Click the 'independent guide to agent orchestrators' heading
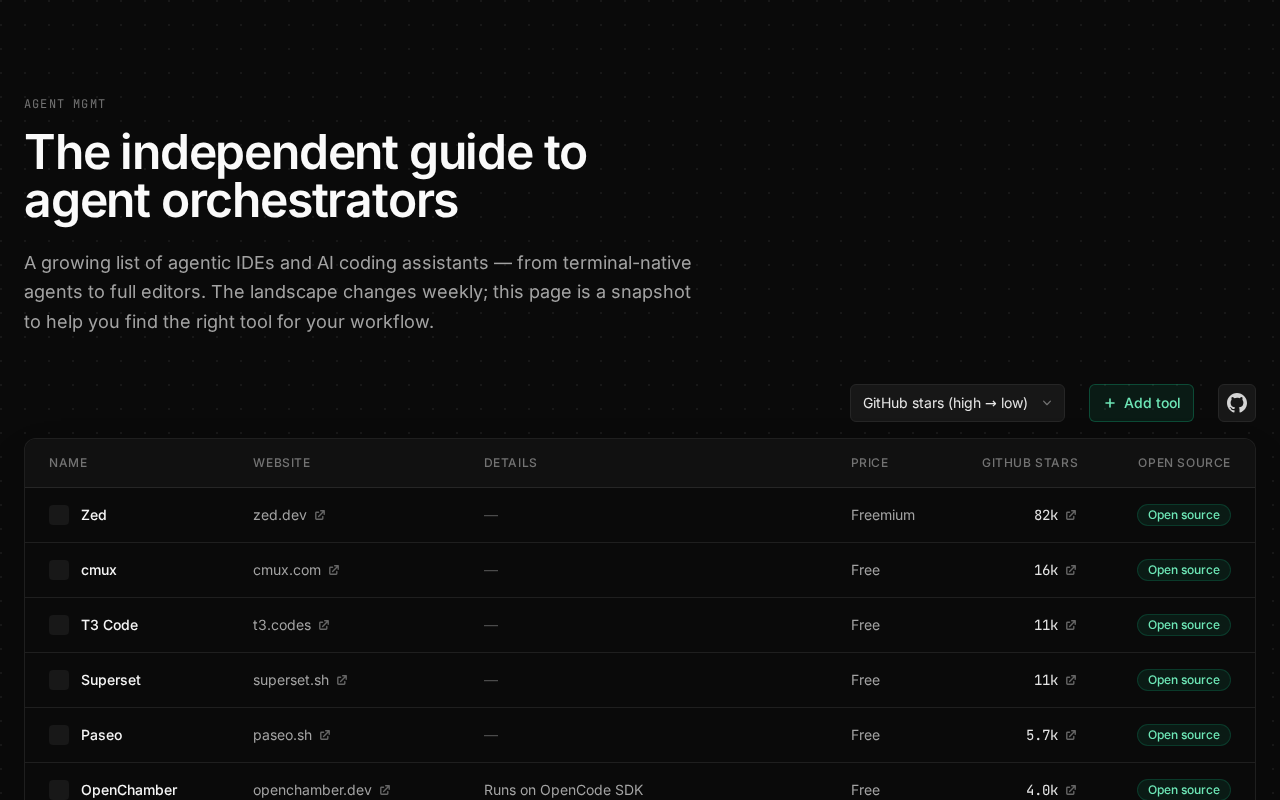 click(x=305, y=176)
